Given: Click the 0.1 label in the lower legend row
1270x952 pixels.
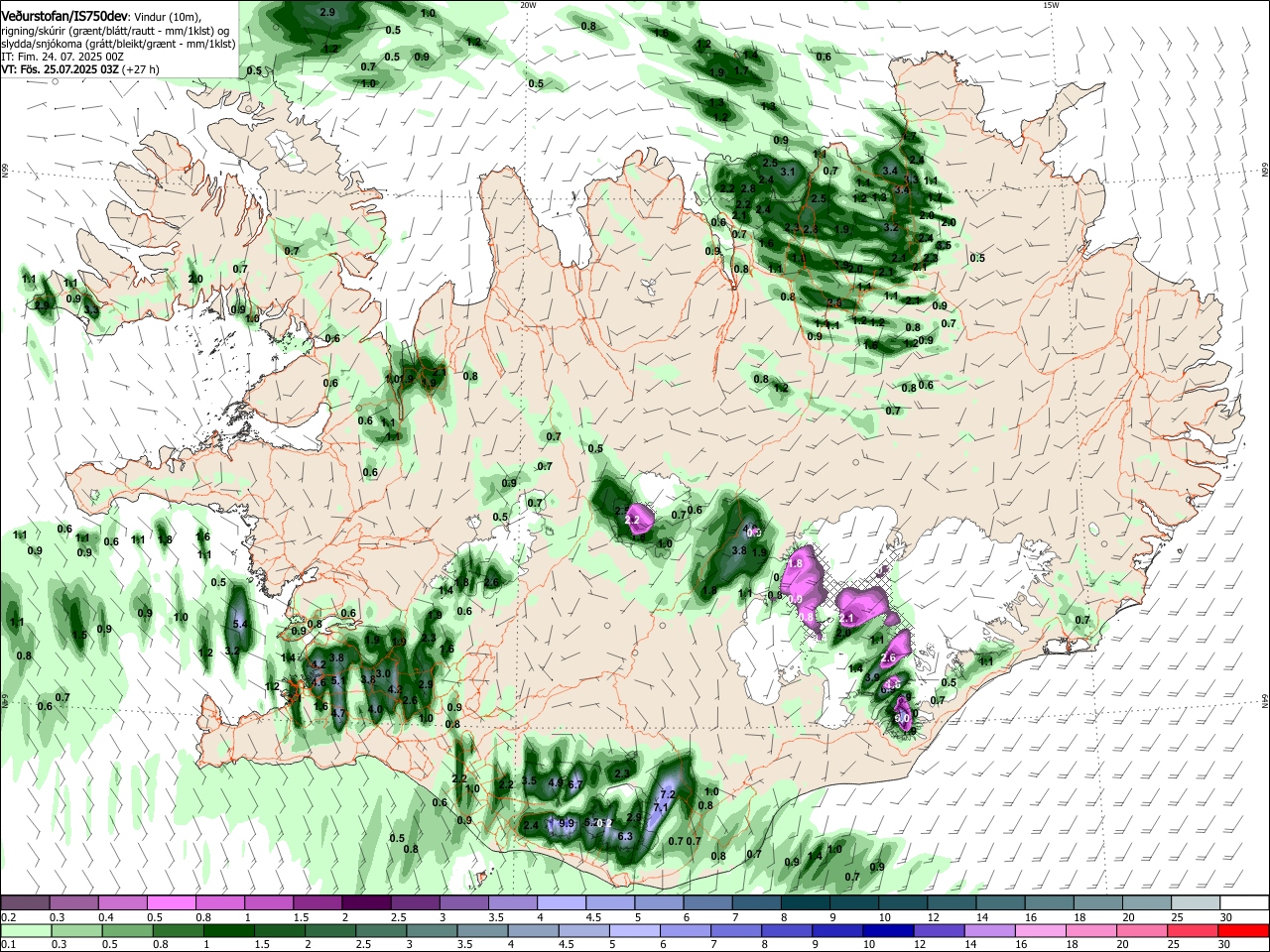Looking at the screenshot, I should [8, 945].
